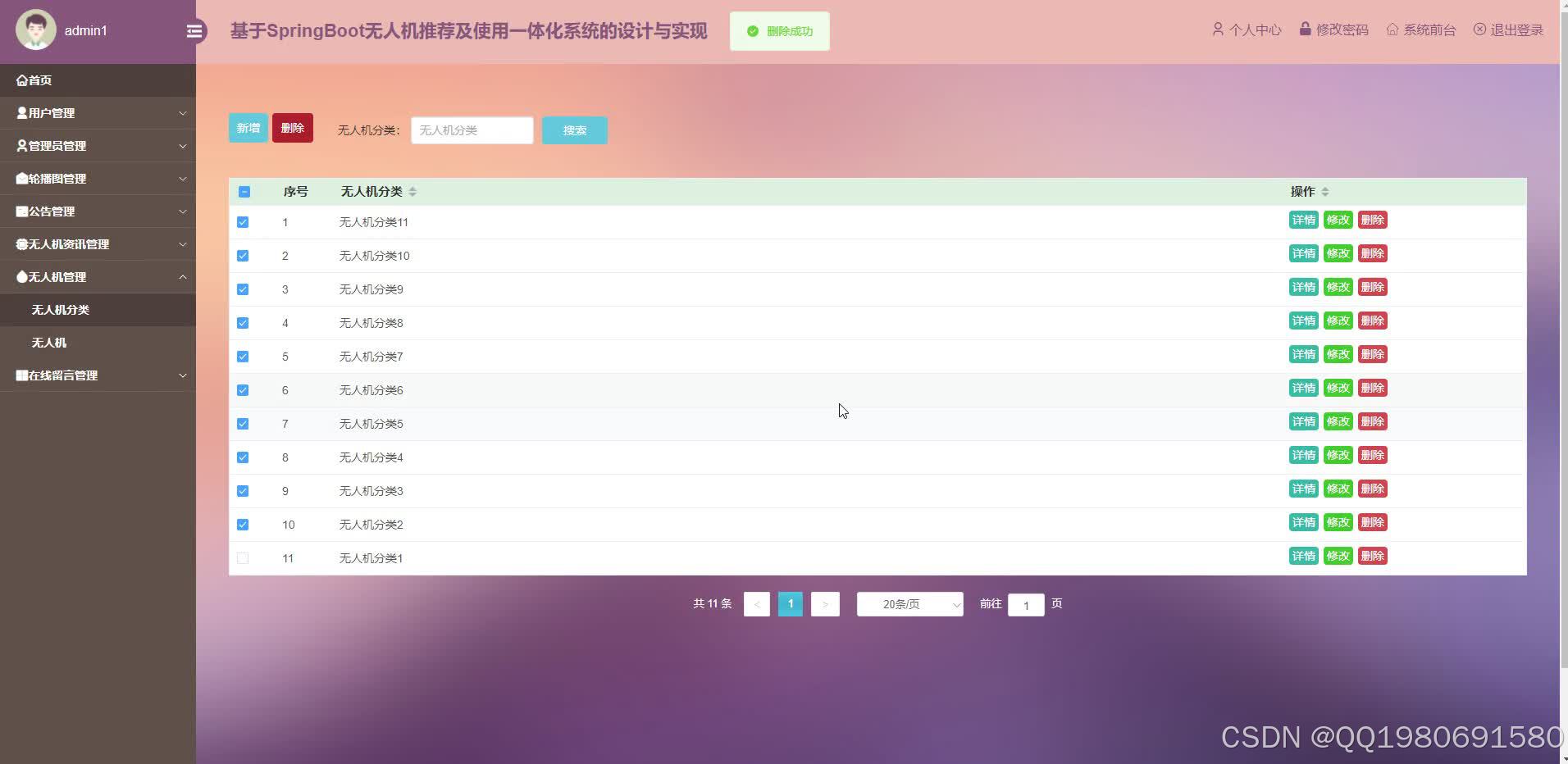This screenshot has width=1568, height=764.
Task: Click inside the 无人机分类 search field
Action: point(472,130)
